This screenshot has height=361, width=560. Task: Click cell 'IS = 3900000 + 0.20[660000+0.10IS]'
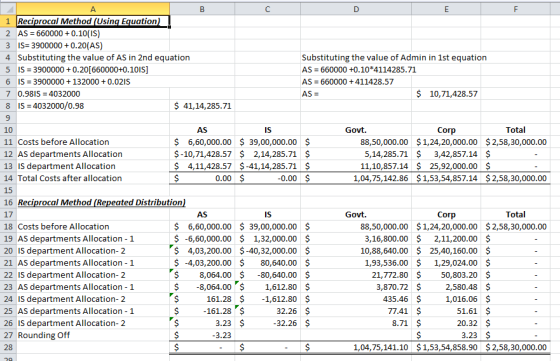click(83, 70)
